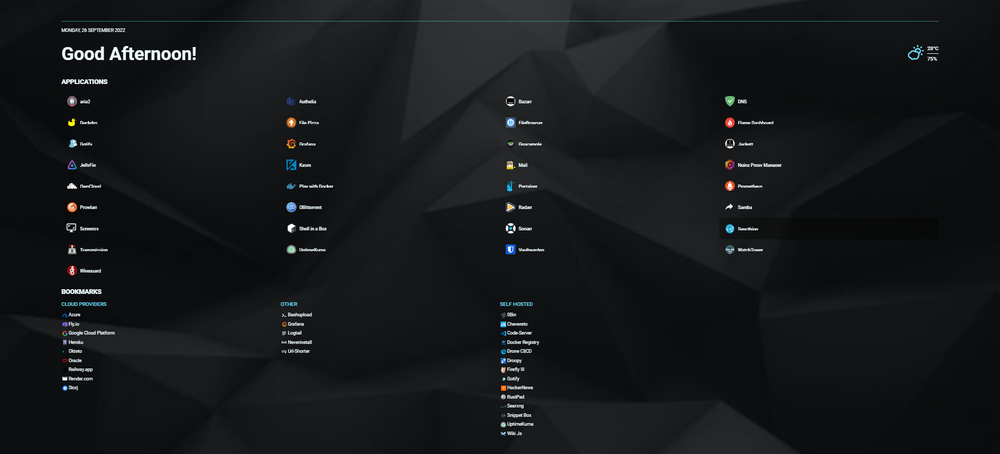Launch the Radarr app icon
Screen dimensions: 1000x454
(x=511, y=208)
